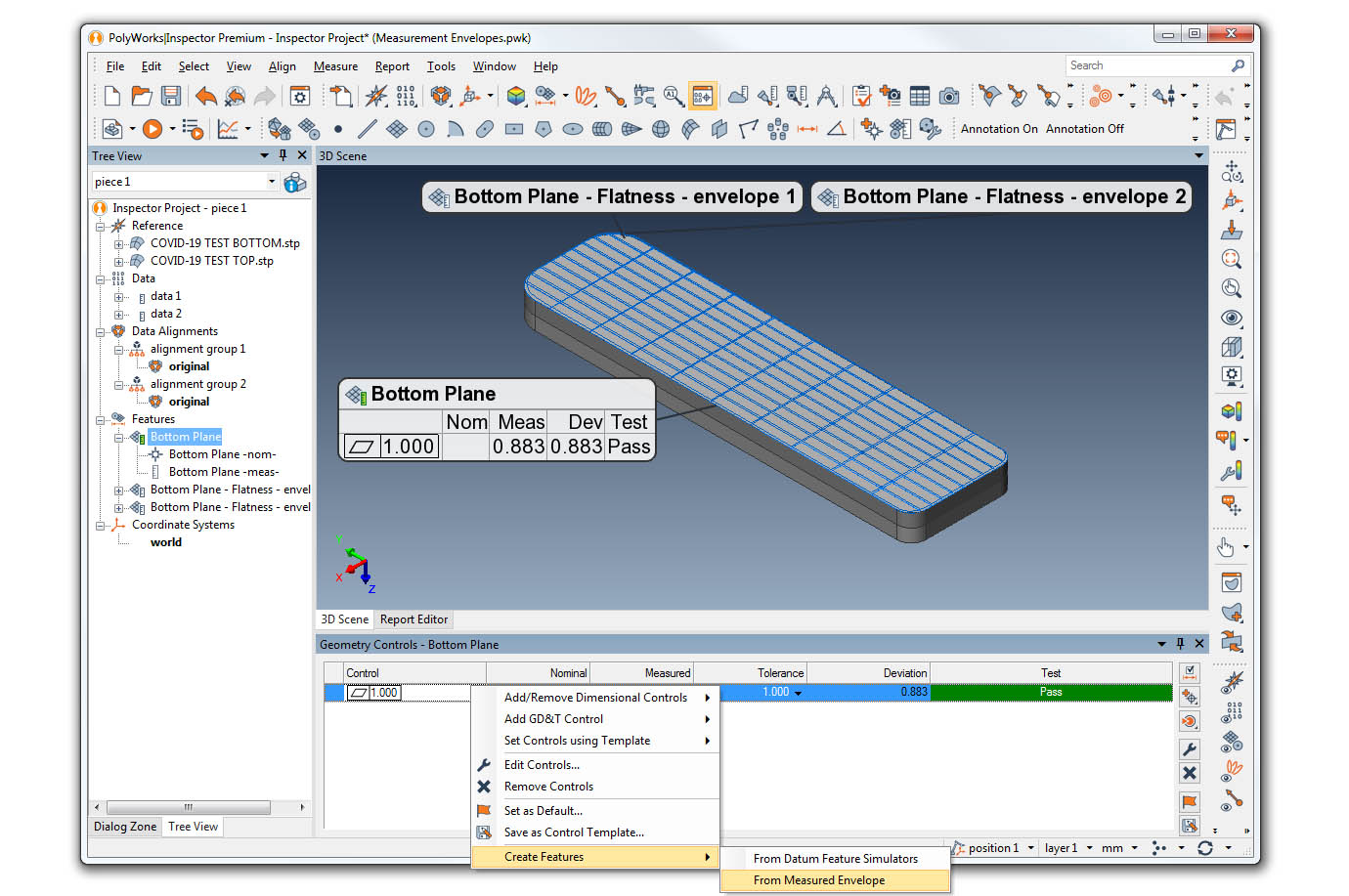Image resolution: width=1349 pixels, height=896 pixels.
Task: Create a plane feature icon
Action: [397, 129]
